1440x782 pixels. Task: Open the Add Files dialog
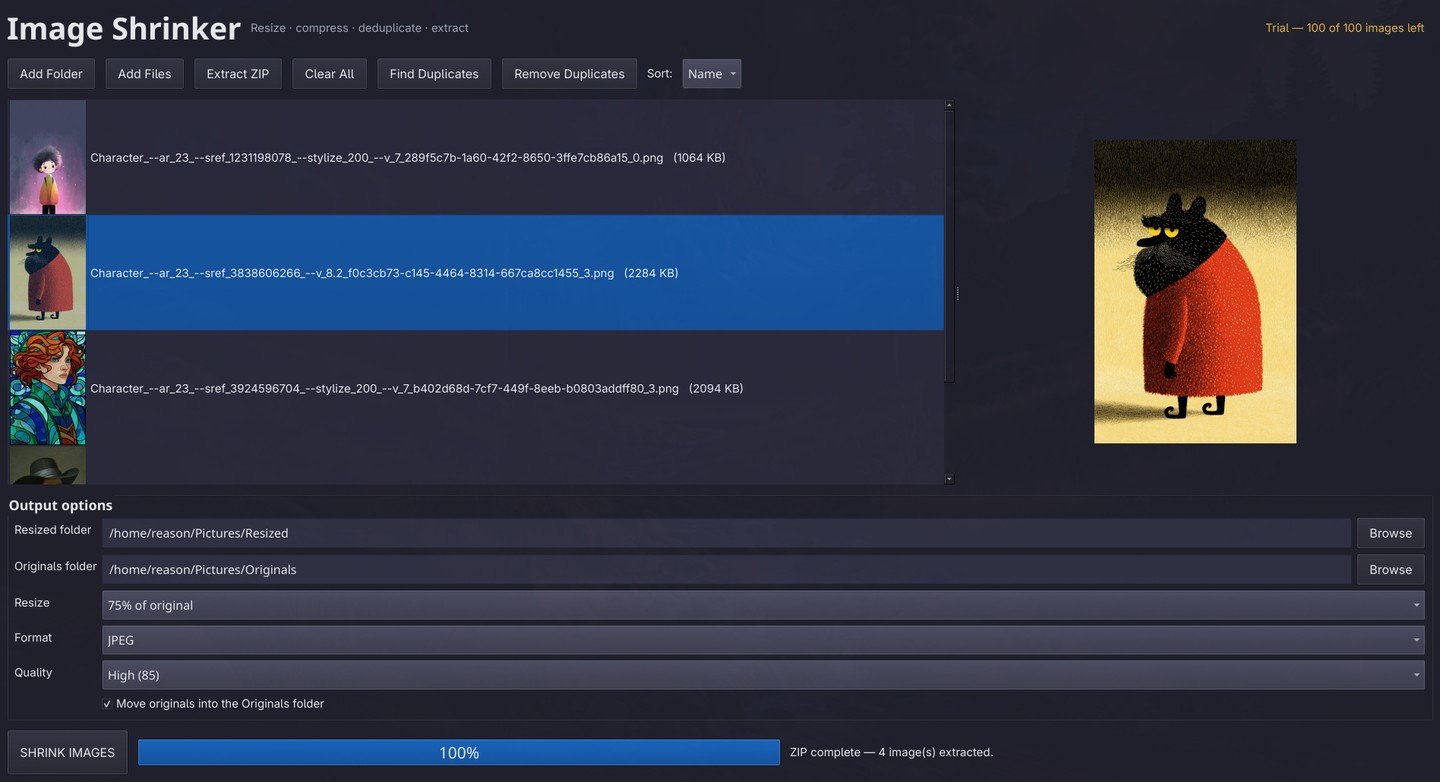click(145, 74)
